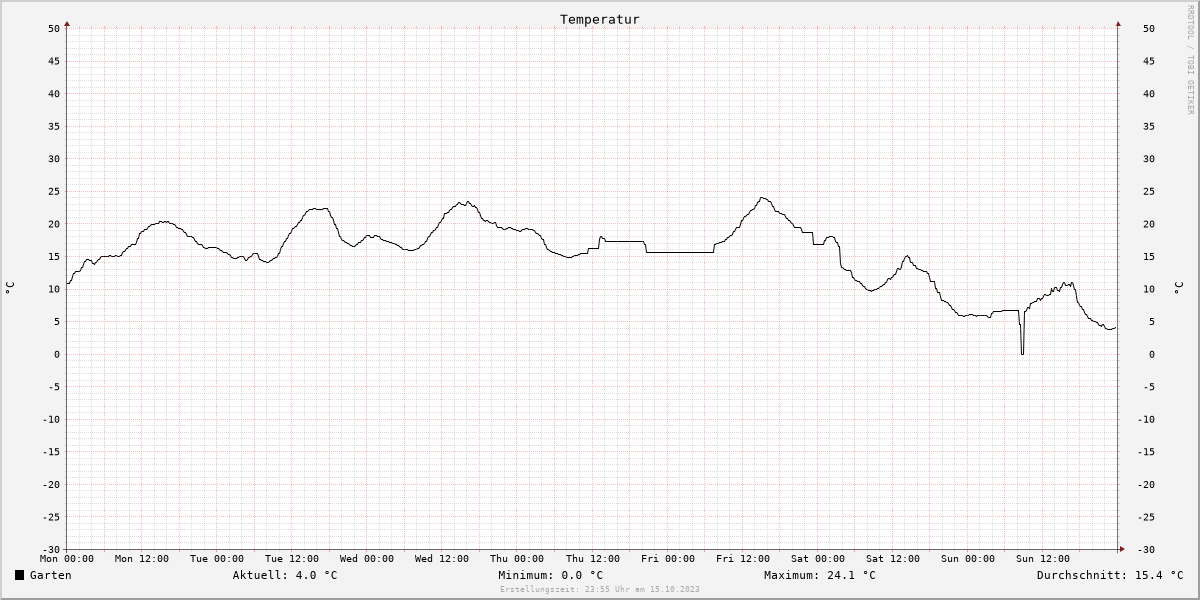Viewport: 1200px width, 600px height.
Task: Select the "Fri 12:00" time axis label
Action: [x=743, y=559]
